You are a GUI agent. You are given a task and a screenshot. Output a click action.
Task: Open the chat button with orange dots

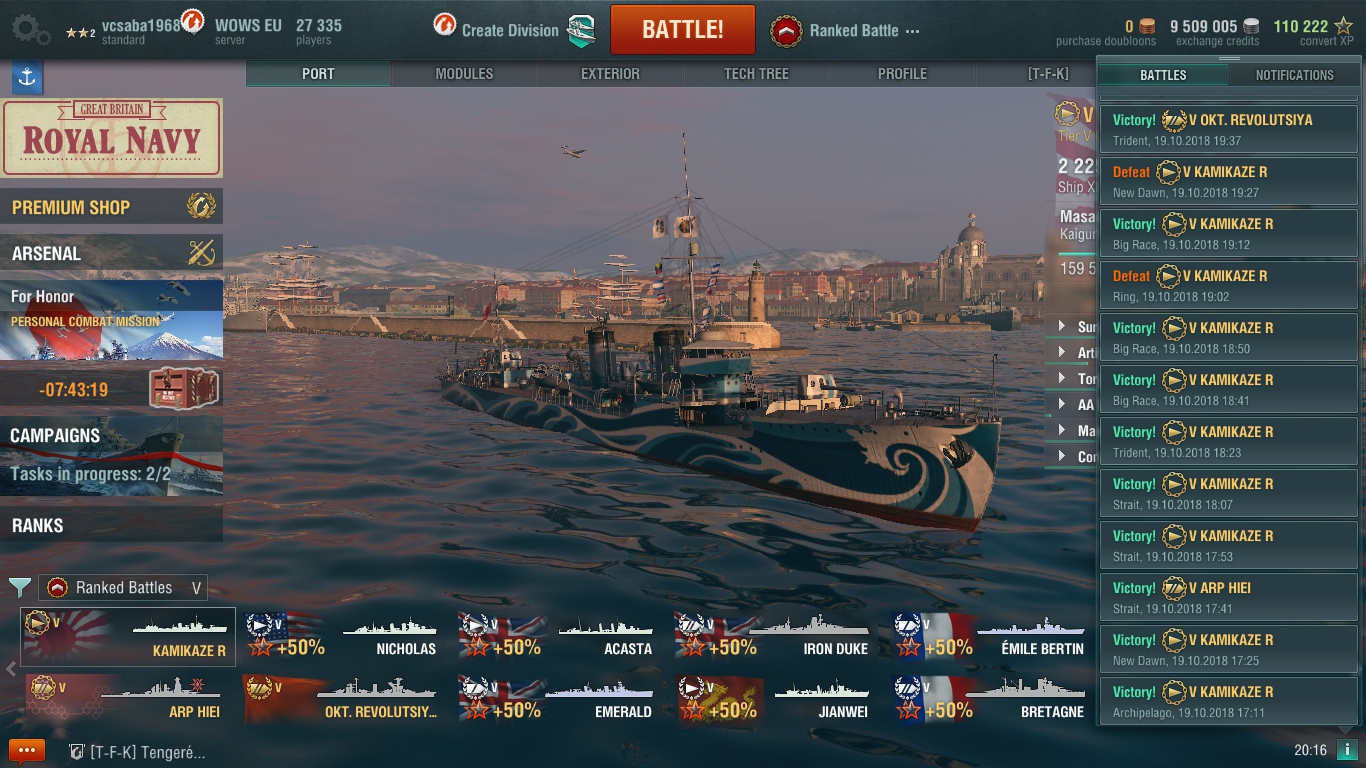(27, 751)
